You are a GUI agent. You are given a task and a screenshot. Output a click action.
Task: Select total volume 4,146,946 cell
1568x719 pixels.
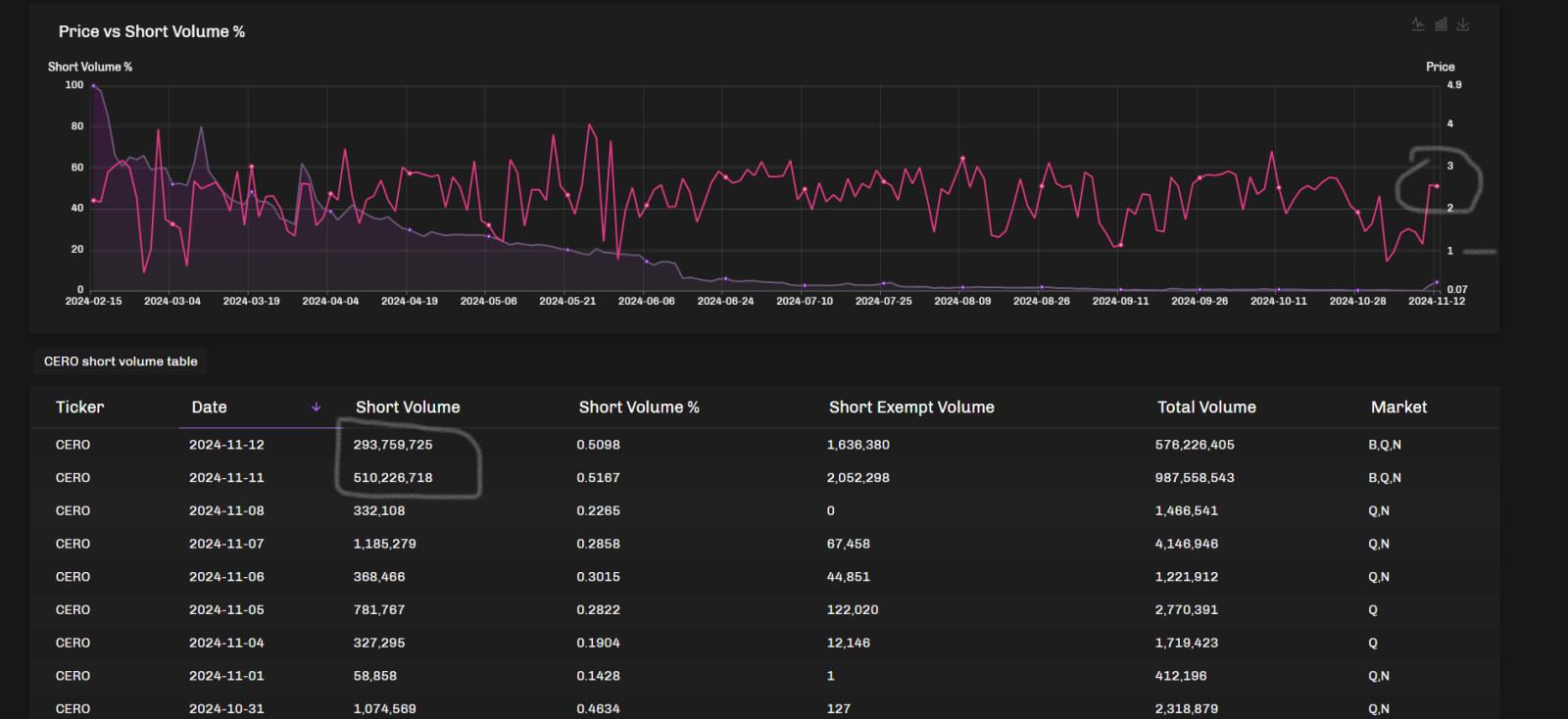pyautogui.click(x=1187, y=544)
